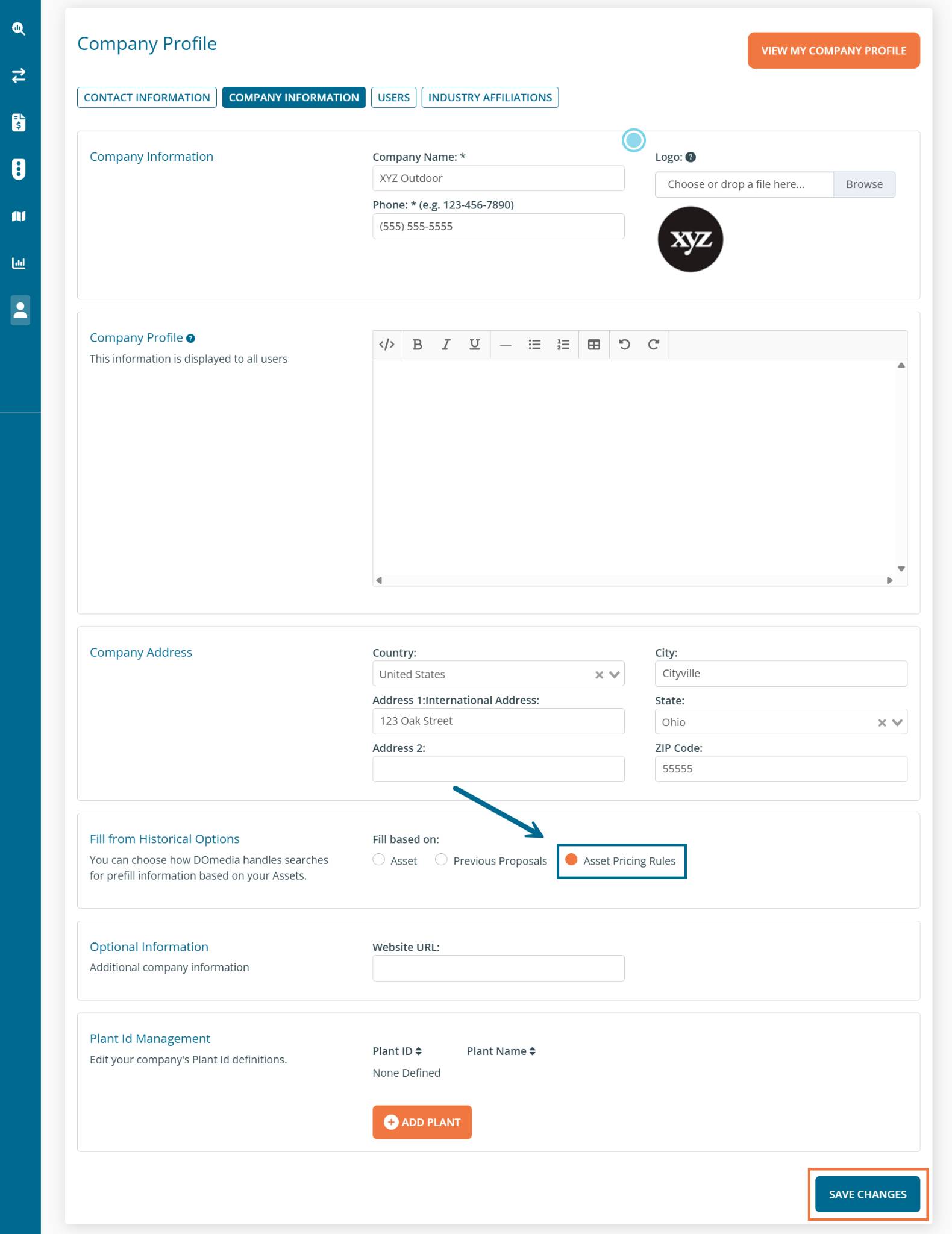Image resolution: width=952 pixels, height=1234 pixels.
Task: Toggle italic text in editor toolbar
Action: coord(446,344)
